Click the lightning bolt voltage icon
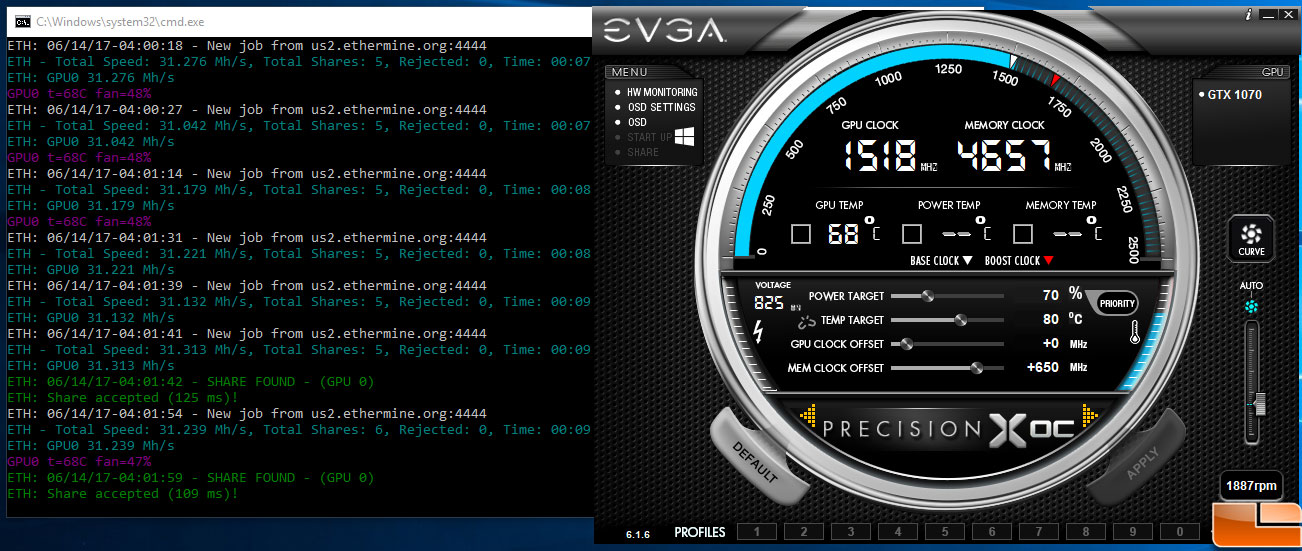Image resolution: width=1302 pixels, height=551 pixels. point(758,331)
